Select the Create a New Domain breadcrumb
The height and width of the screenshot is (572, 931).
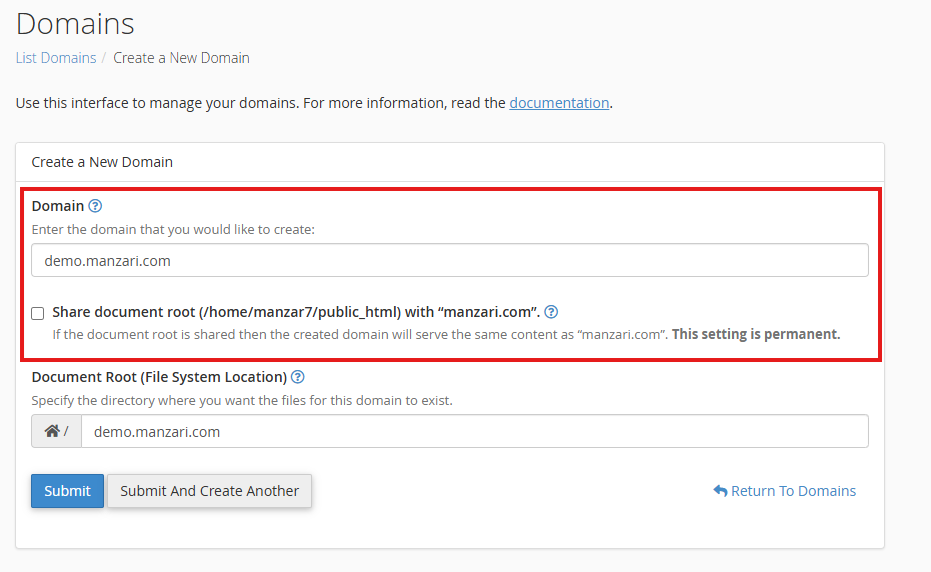181,58
